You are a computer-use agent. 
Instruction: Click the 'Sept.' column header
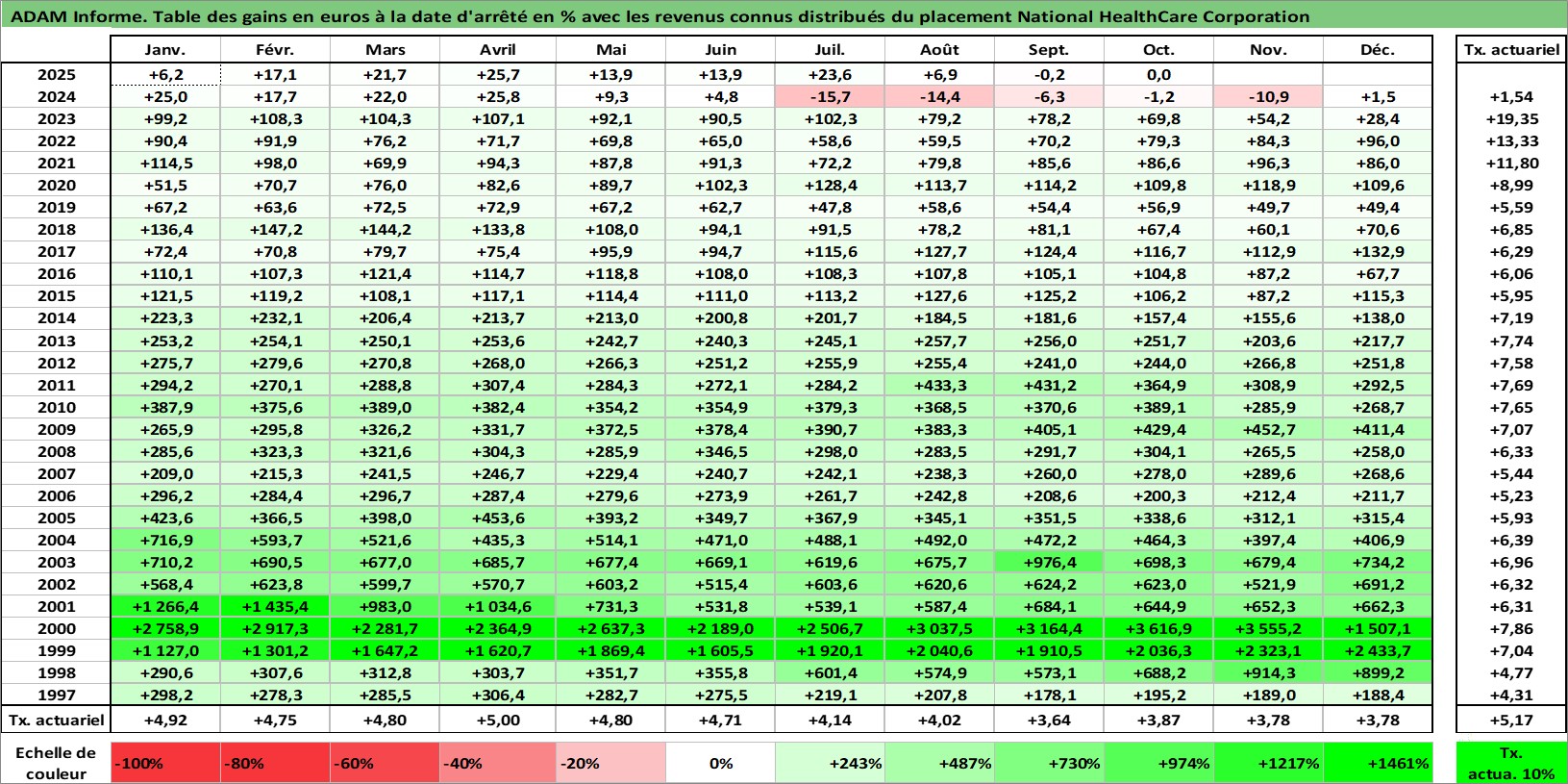[1050, 50]
